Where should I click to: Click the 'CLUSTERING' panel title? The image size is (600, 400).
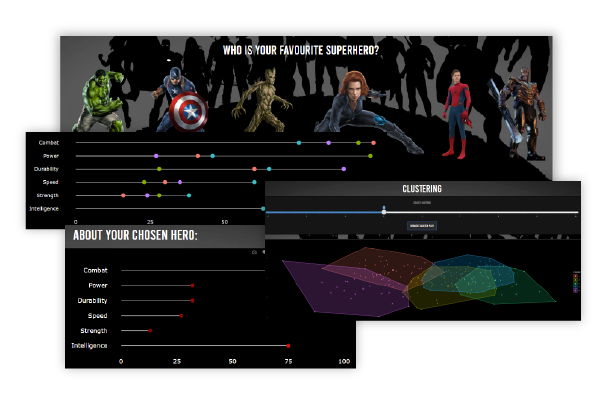coord(422,189)
